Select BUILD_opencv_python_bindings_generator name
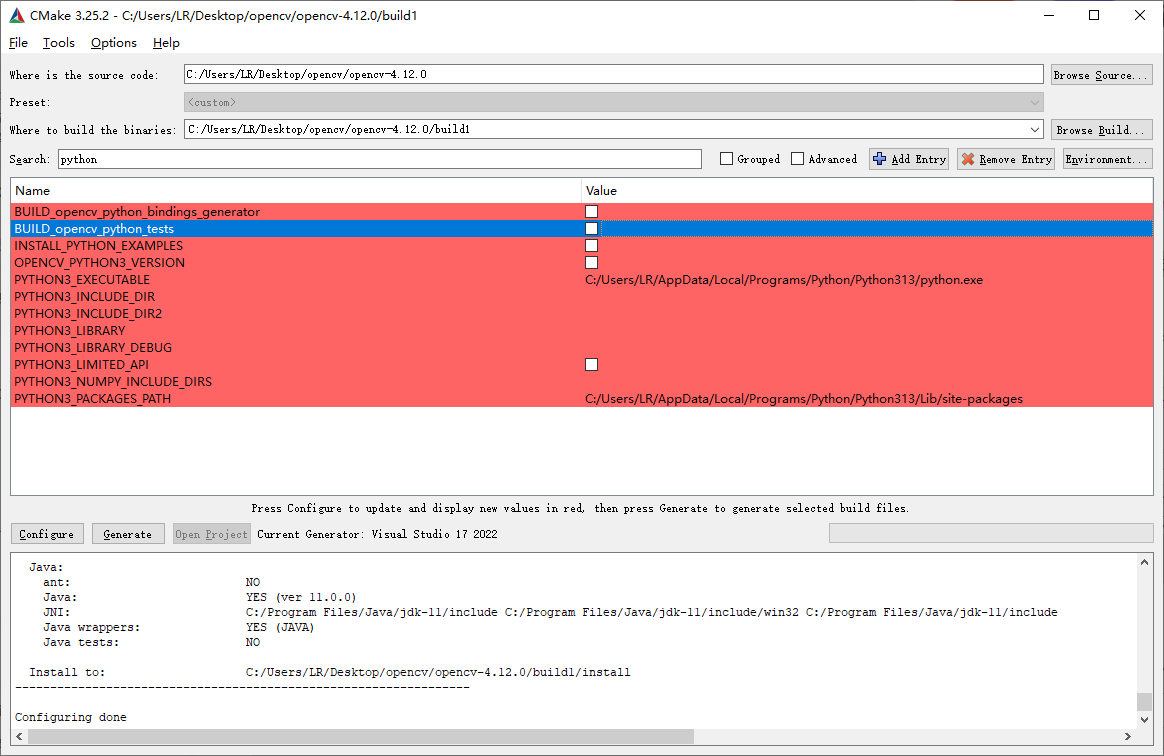1164x756 pixels. (137, 212)
